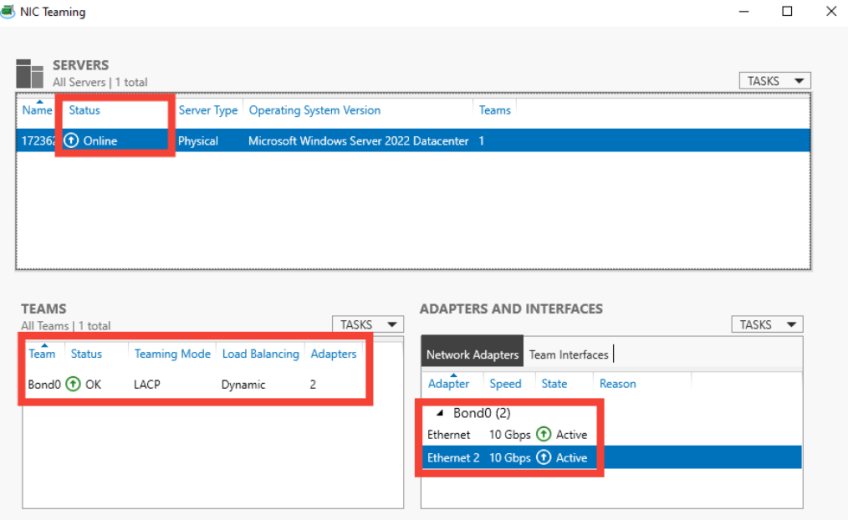Switch to the Team Interfaces tab
Viewport: 848px width, 520px height.
pos(568,354)
